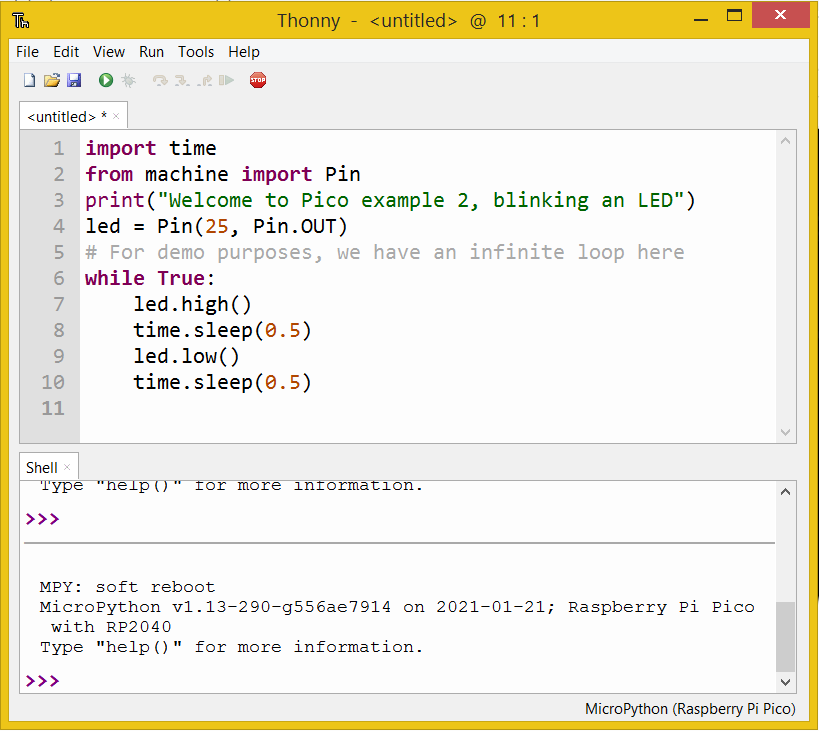The width and height of the screenshot is (819, 731).
Task: Click the 'while True:' line
Action: pos(150,278)
